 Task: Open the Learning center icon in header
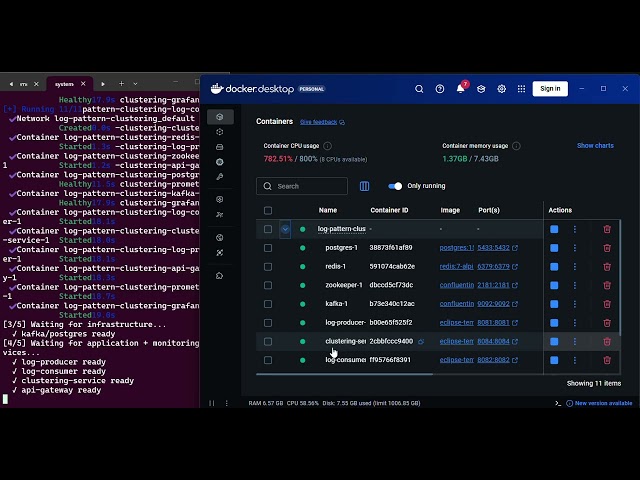[x=481, y=89]
